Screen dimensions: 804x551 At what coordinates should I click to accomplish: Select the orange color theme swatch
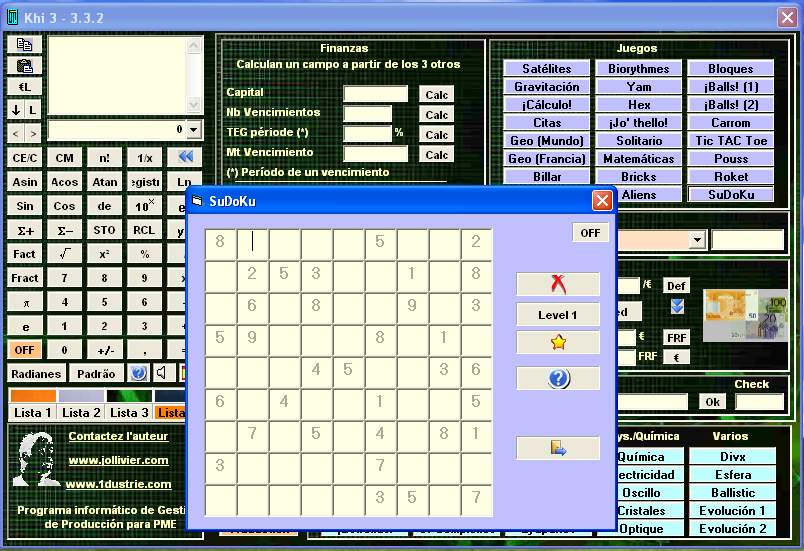tap(33, 396)
